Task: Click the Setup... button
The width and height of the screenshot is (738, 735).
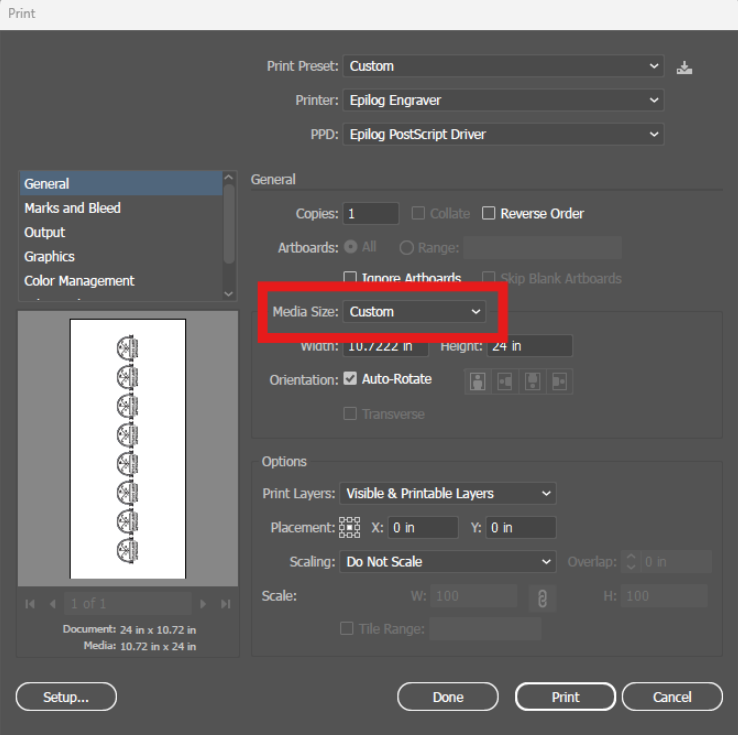Action: click(x=66, y=697)
